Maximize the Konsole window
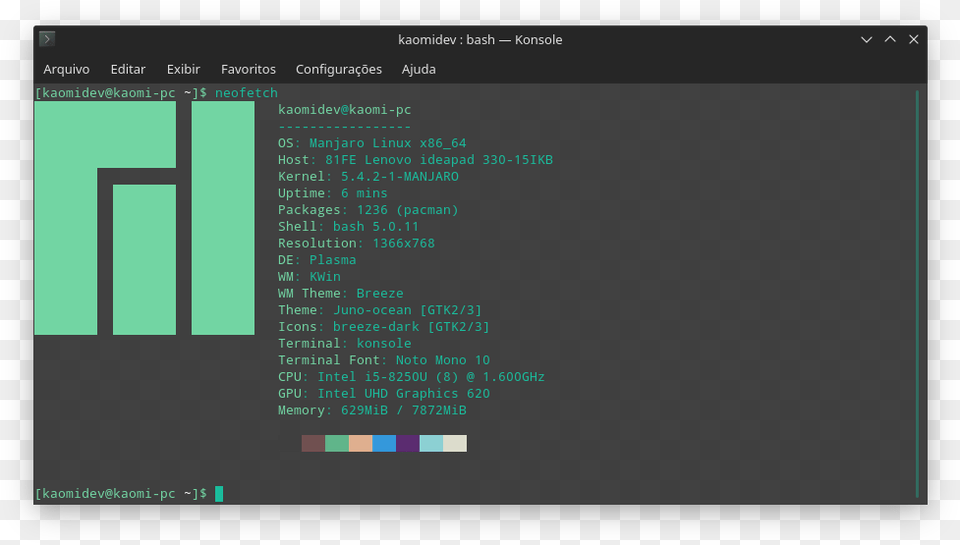The height and width of the screenshot is (545, 960). 890,39
